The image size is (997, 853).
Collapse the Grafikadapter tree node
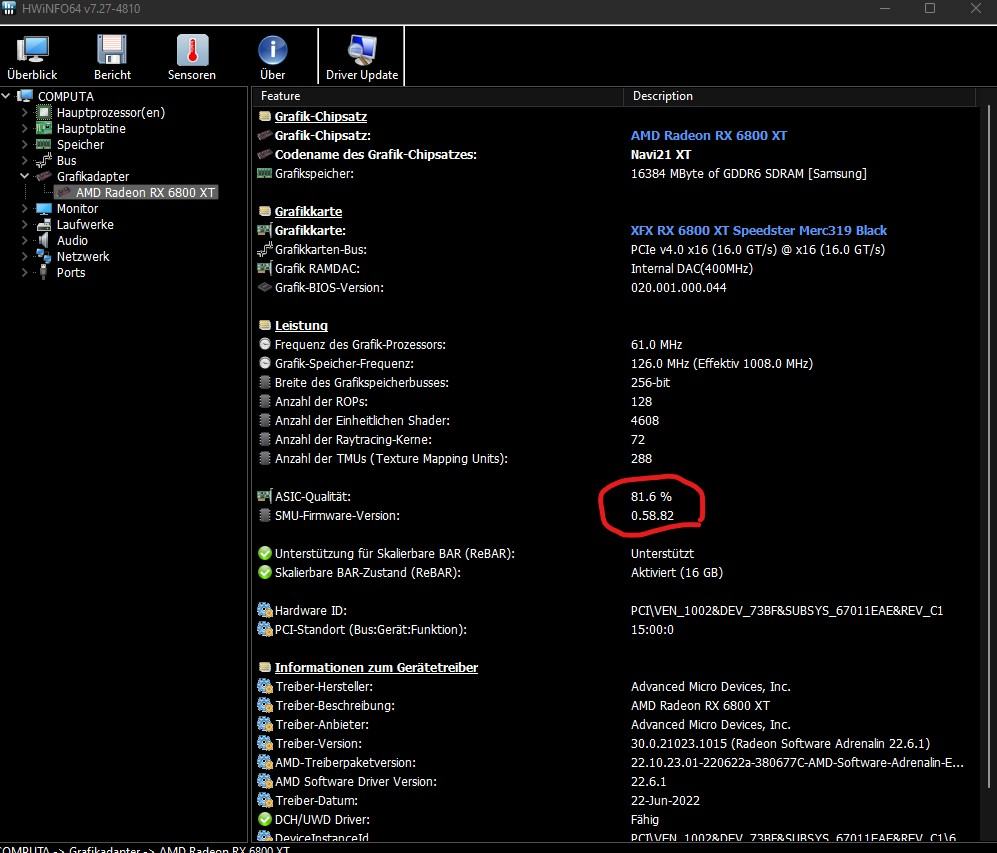click(x=25, y=176)
